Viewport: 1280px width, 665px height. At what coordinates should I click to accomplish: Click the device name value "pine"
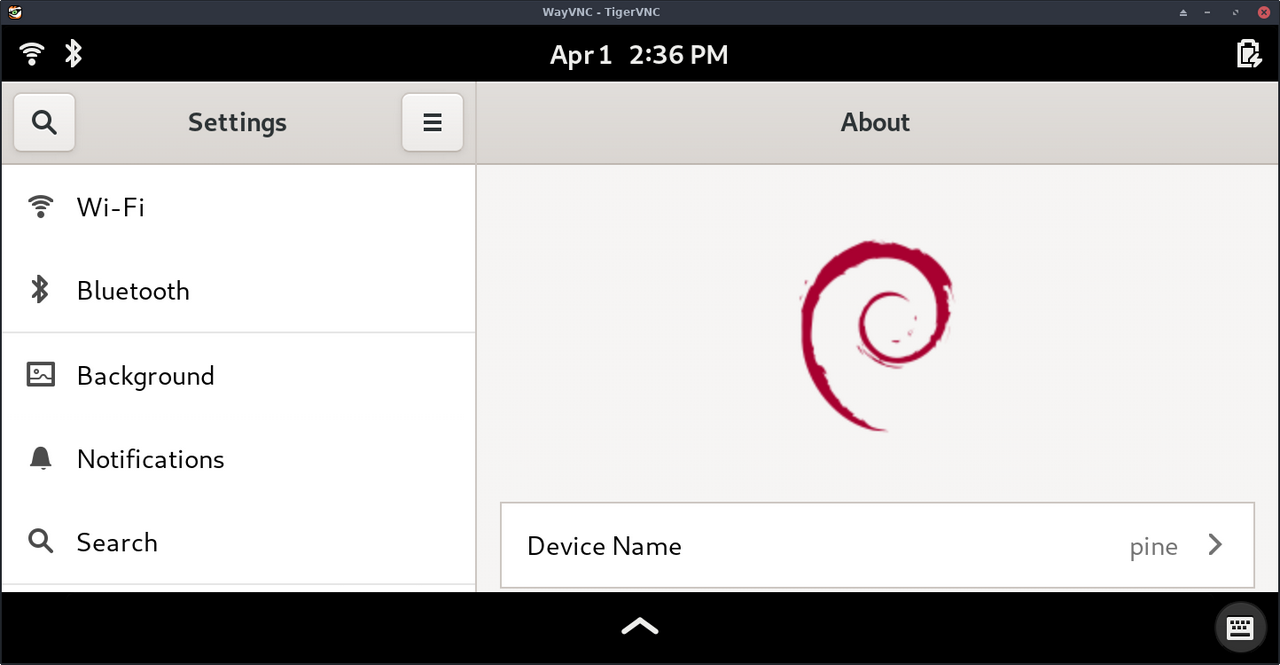pos(1153,547)
